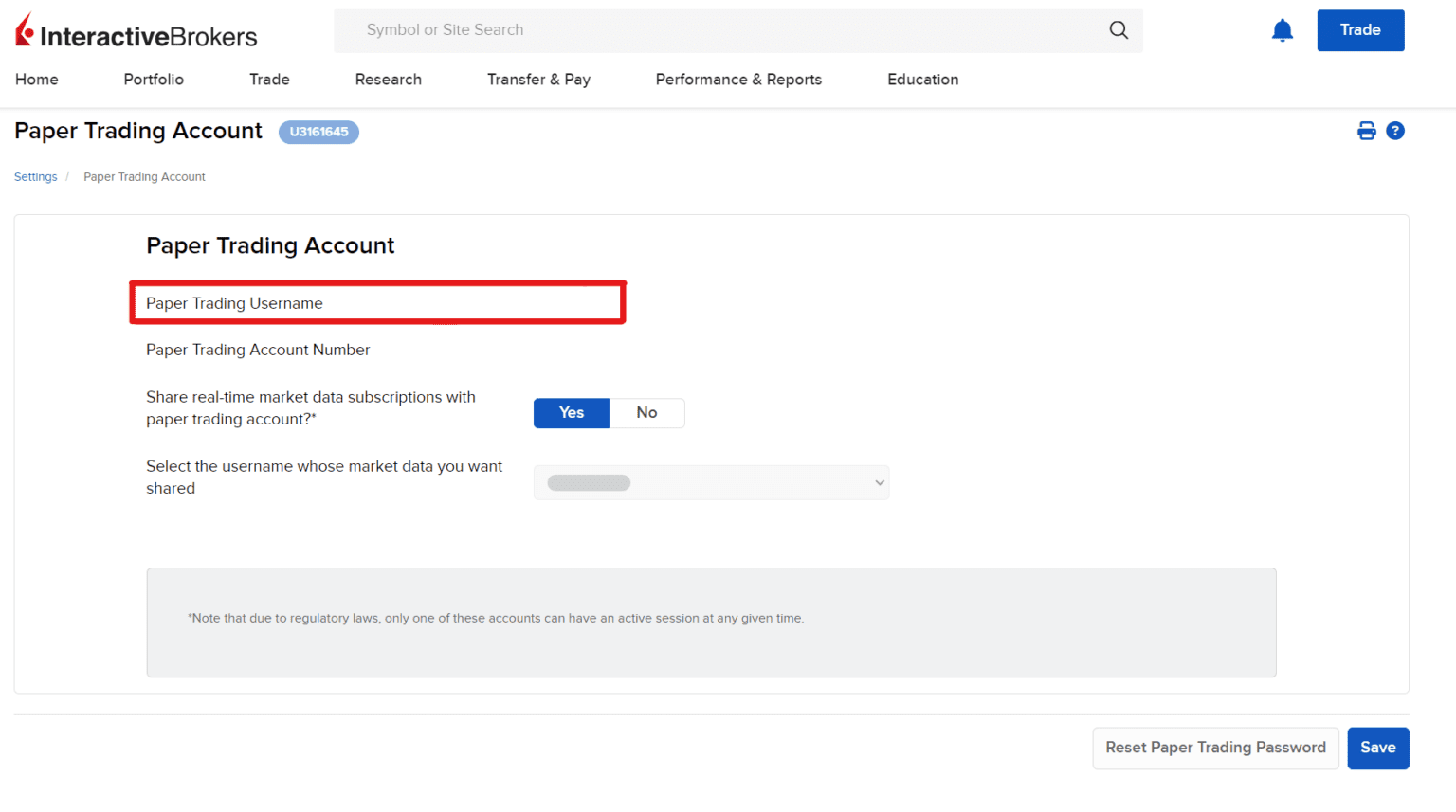Open the Portfolio menu
1456x812 pixels.
(154, 80)
